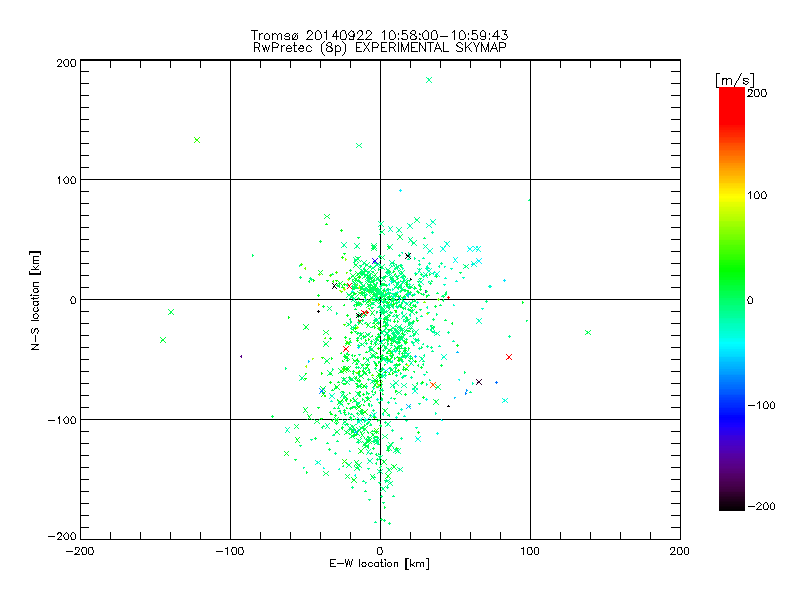
Task: Click the y-axis tick label '-200'
Action: click(62, 536)
